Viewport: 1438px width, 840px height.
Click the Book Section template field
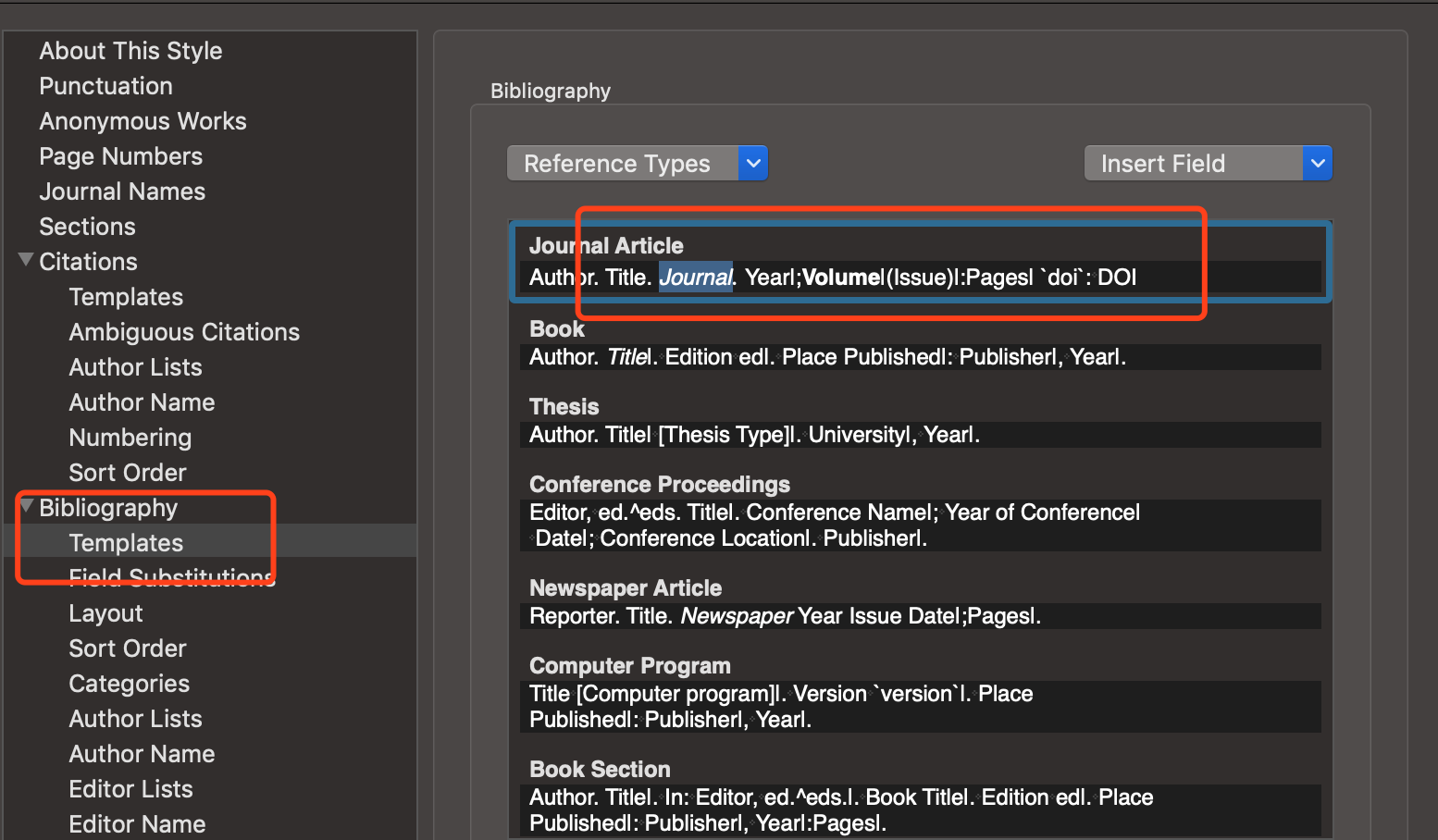[921, 810]
